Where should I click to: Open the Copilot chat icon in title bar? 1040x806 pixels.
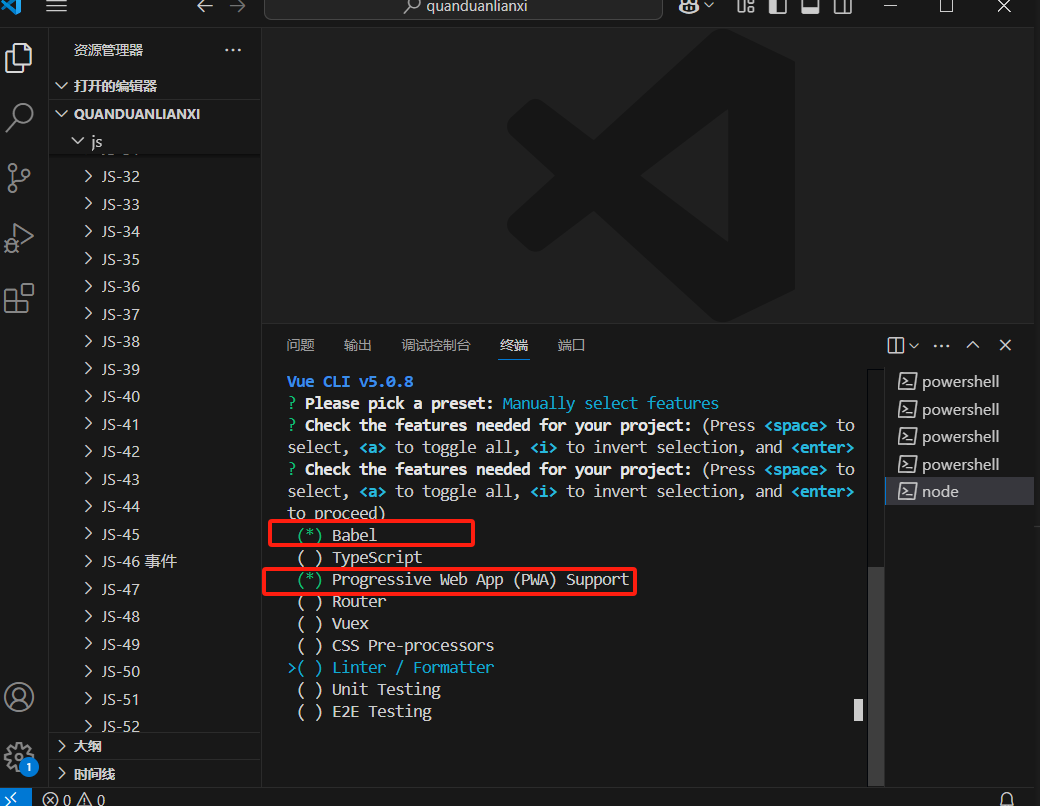689,7
